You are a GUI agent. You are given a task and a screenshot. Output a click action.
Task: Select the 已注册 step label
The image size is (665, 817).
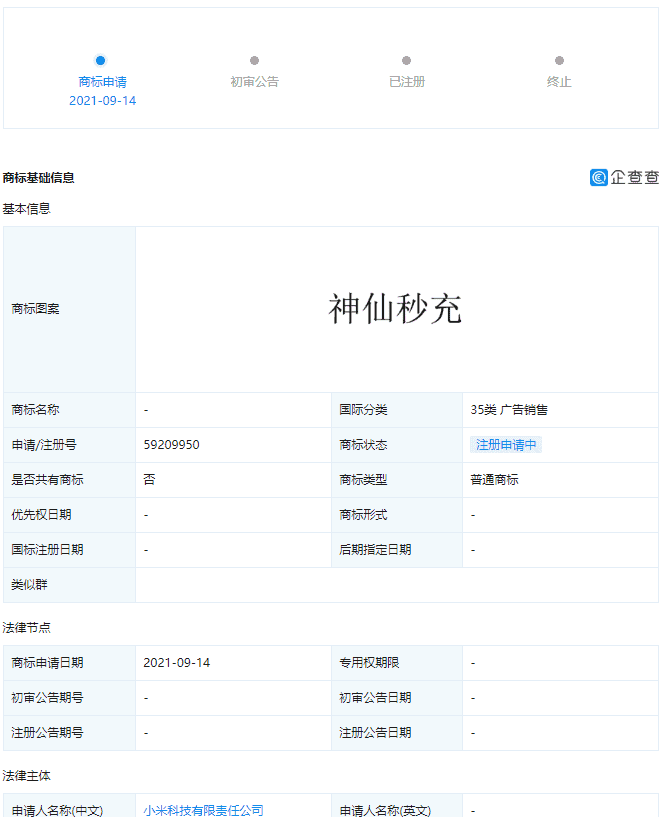pyautogui.click(x=407, y=82)
